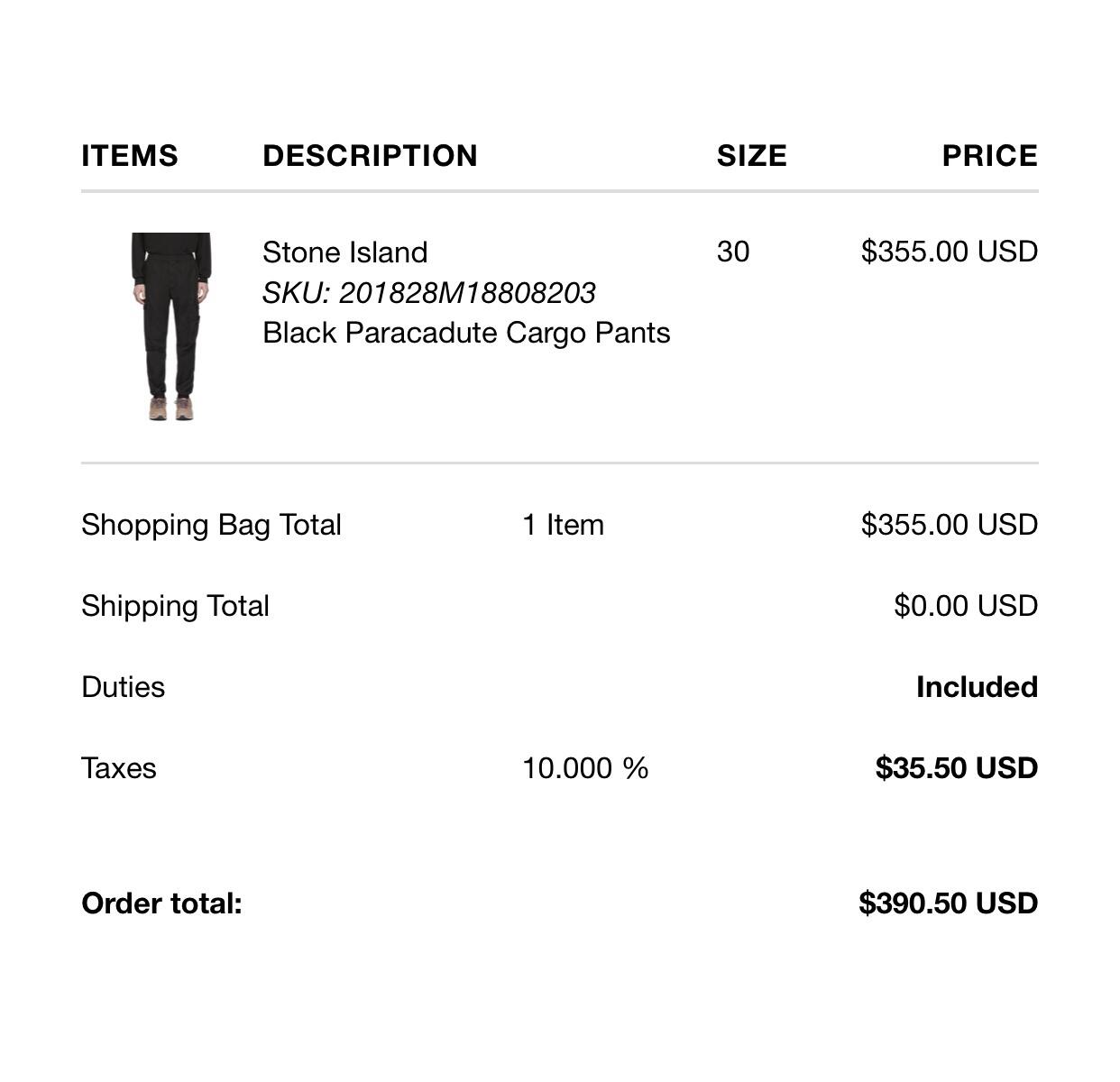Click the bold Included duties value
Viewport: 1120px width, 1082px height.
pyautogui.click(x=977, y=687)
